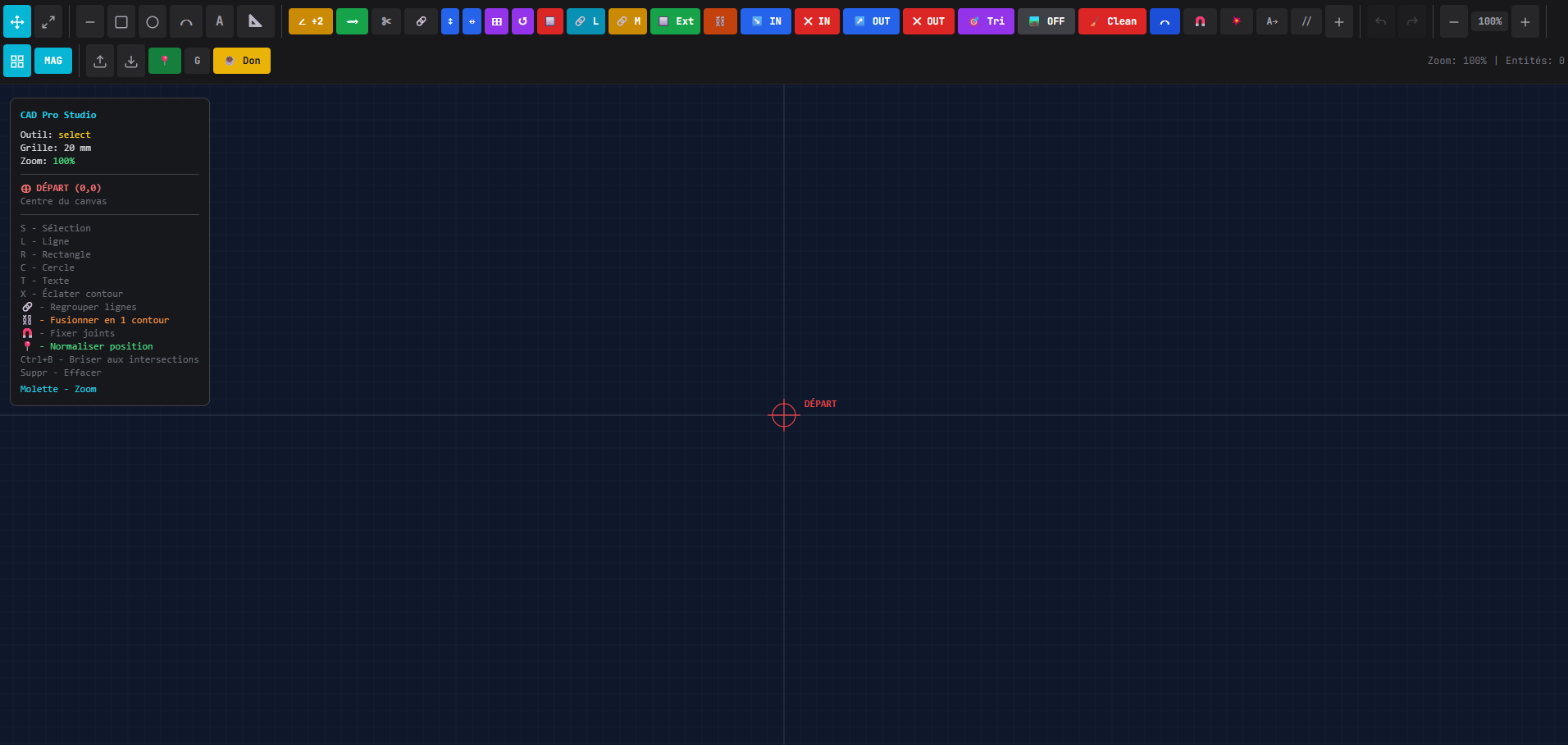Click the 'Normaliser position' help line

pyautogui.click(x=87, y=346)
